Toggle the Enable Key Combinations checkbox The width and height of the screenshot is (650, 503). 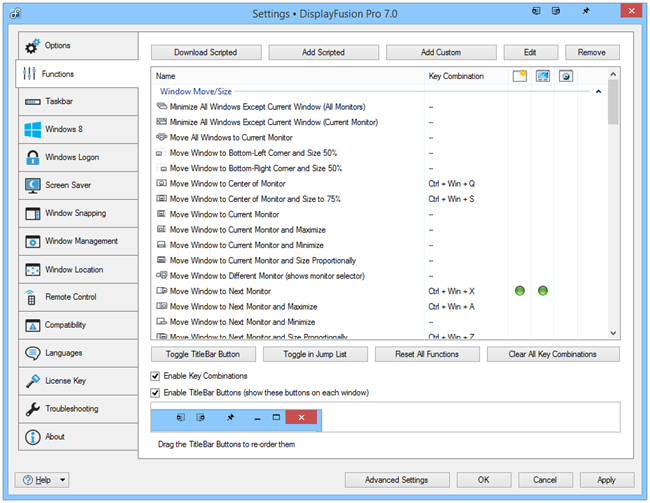pyautogui.click(x=155, y=376)
